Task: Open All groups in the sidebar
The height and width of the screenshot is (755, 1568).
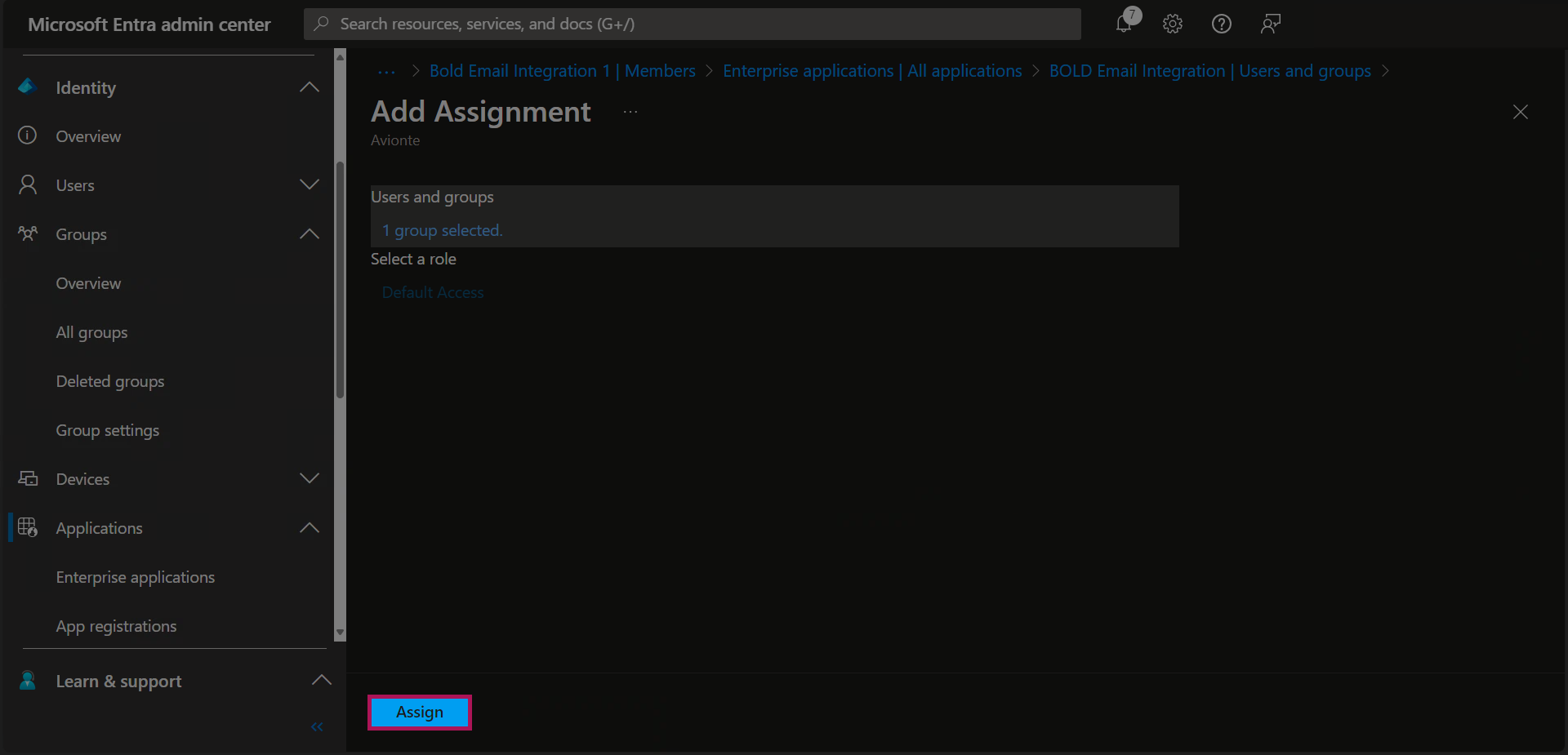Action: click(91, 332)
